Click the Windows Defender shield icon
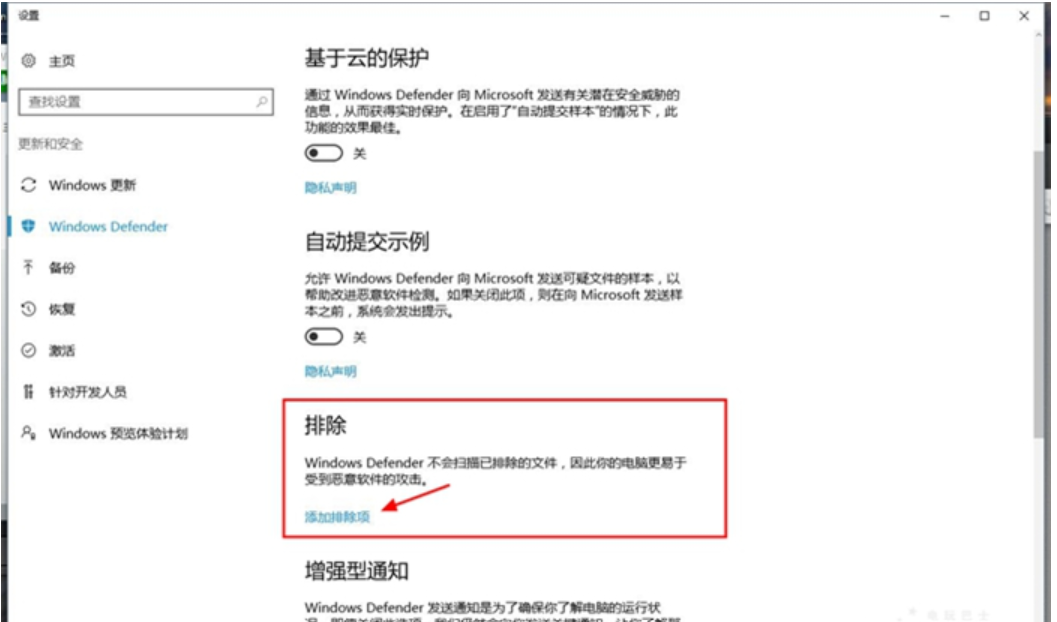 (x=28, y=226)
